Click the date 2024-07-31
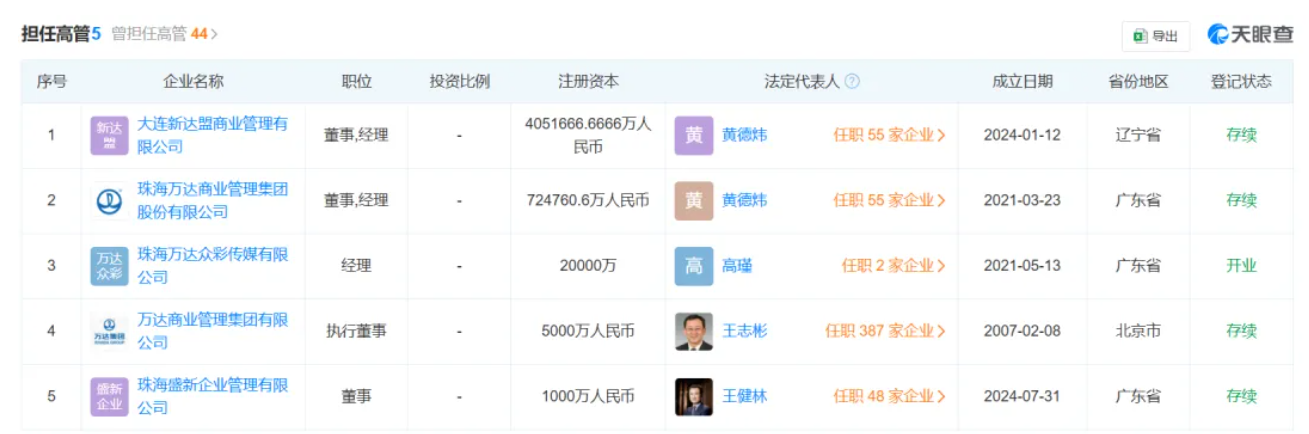This screenshot has width=1309, height=434. click(1022, 397)
